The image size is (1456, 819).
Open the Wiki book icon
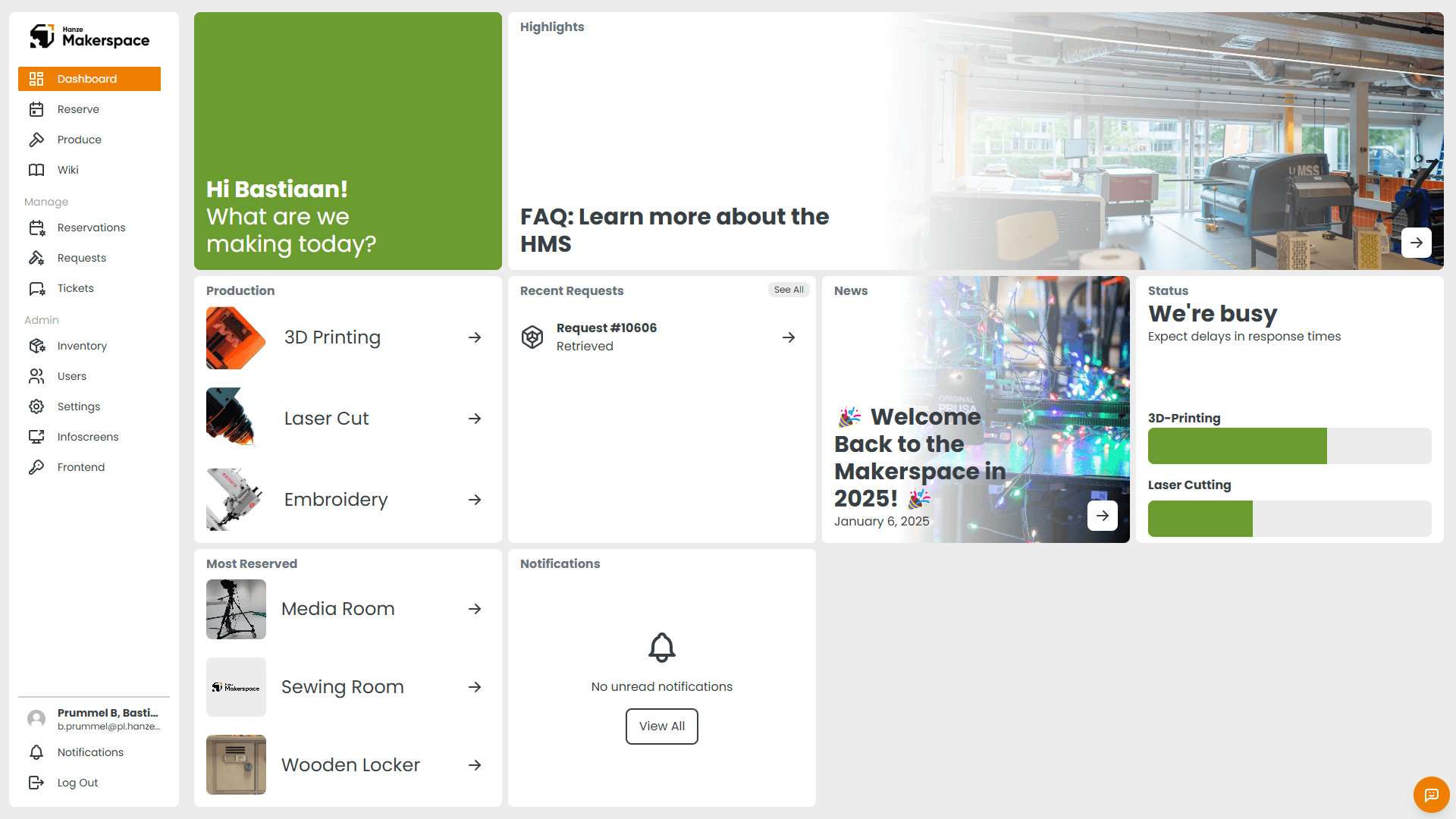[38, 170]
